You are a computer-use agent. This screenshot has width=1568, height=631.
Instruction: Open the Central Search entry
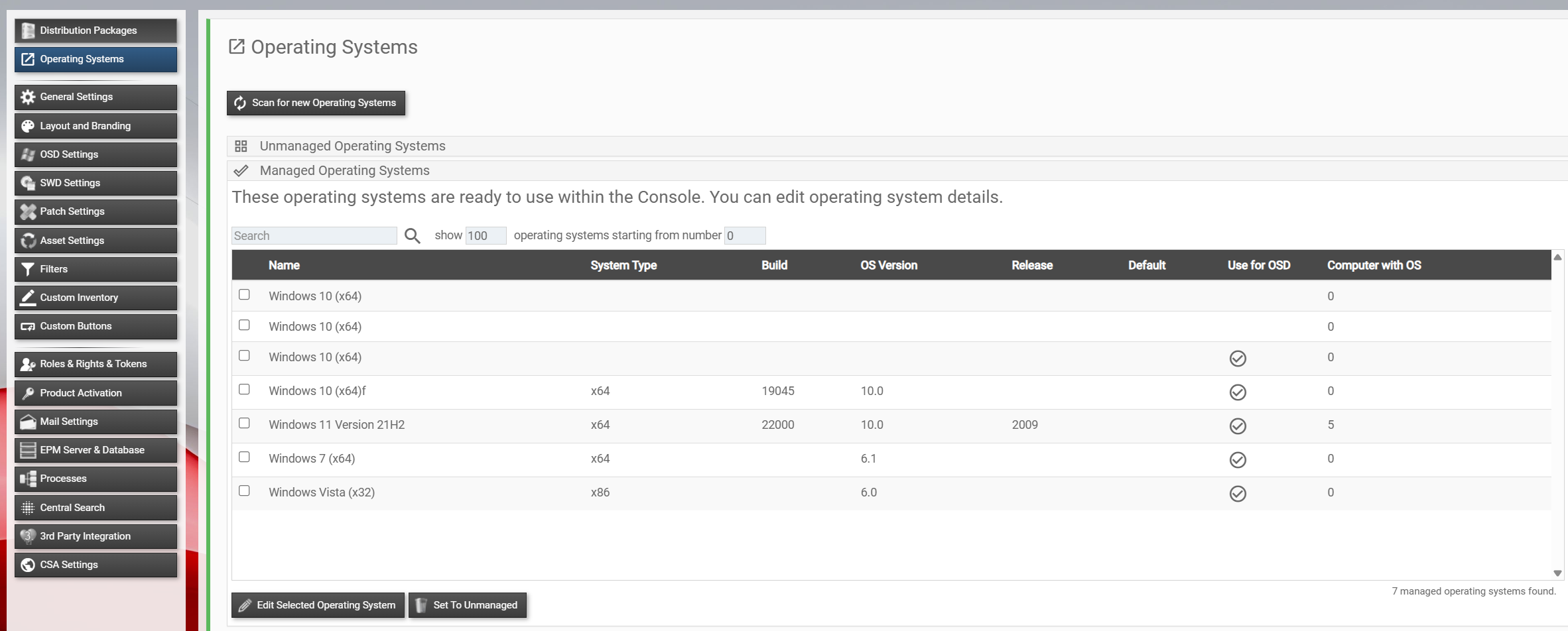(x=96, y=508)
